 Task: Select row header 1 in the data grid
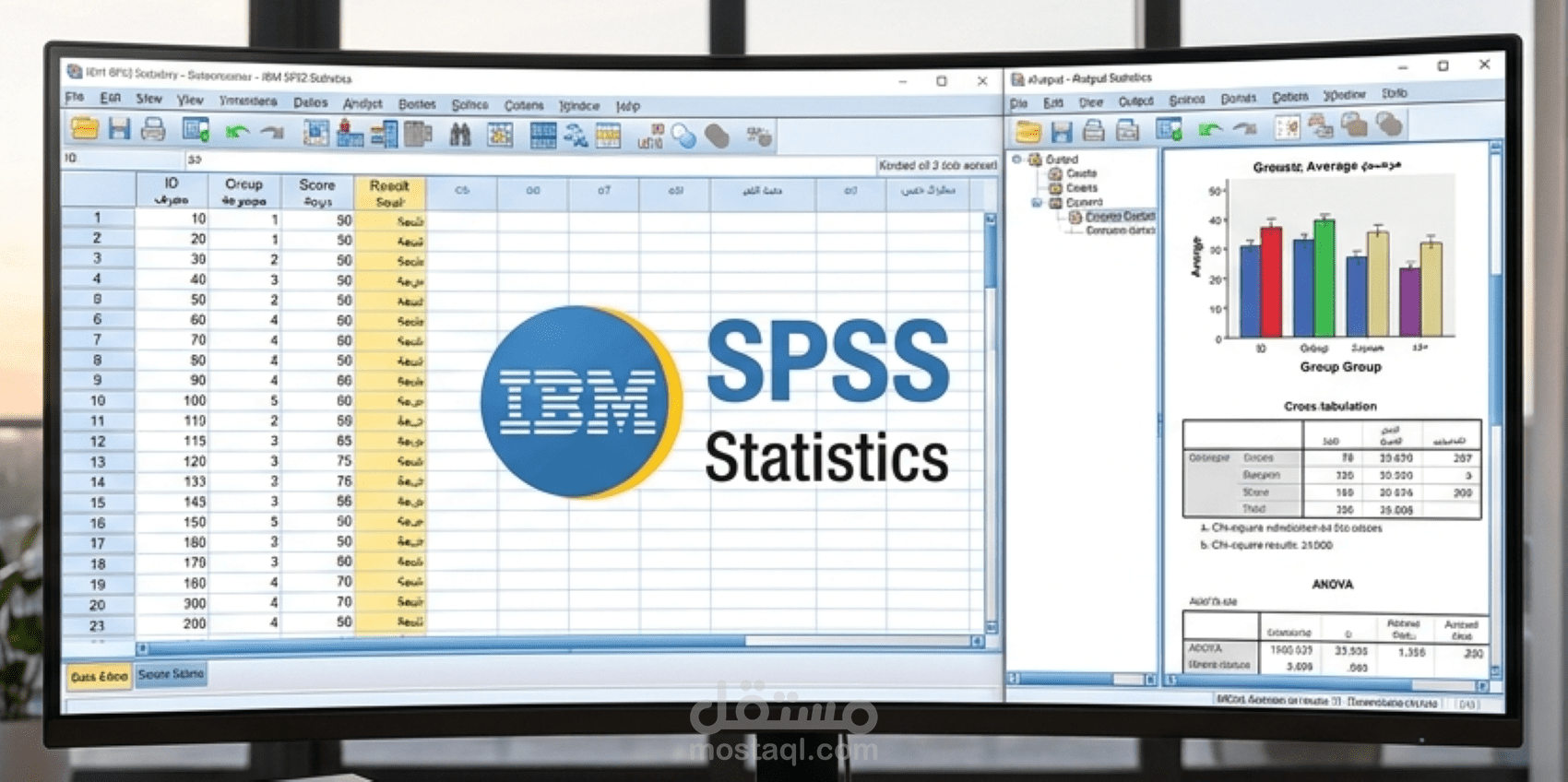coord(98,218)
